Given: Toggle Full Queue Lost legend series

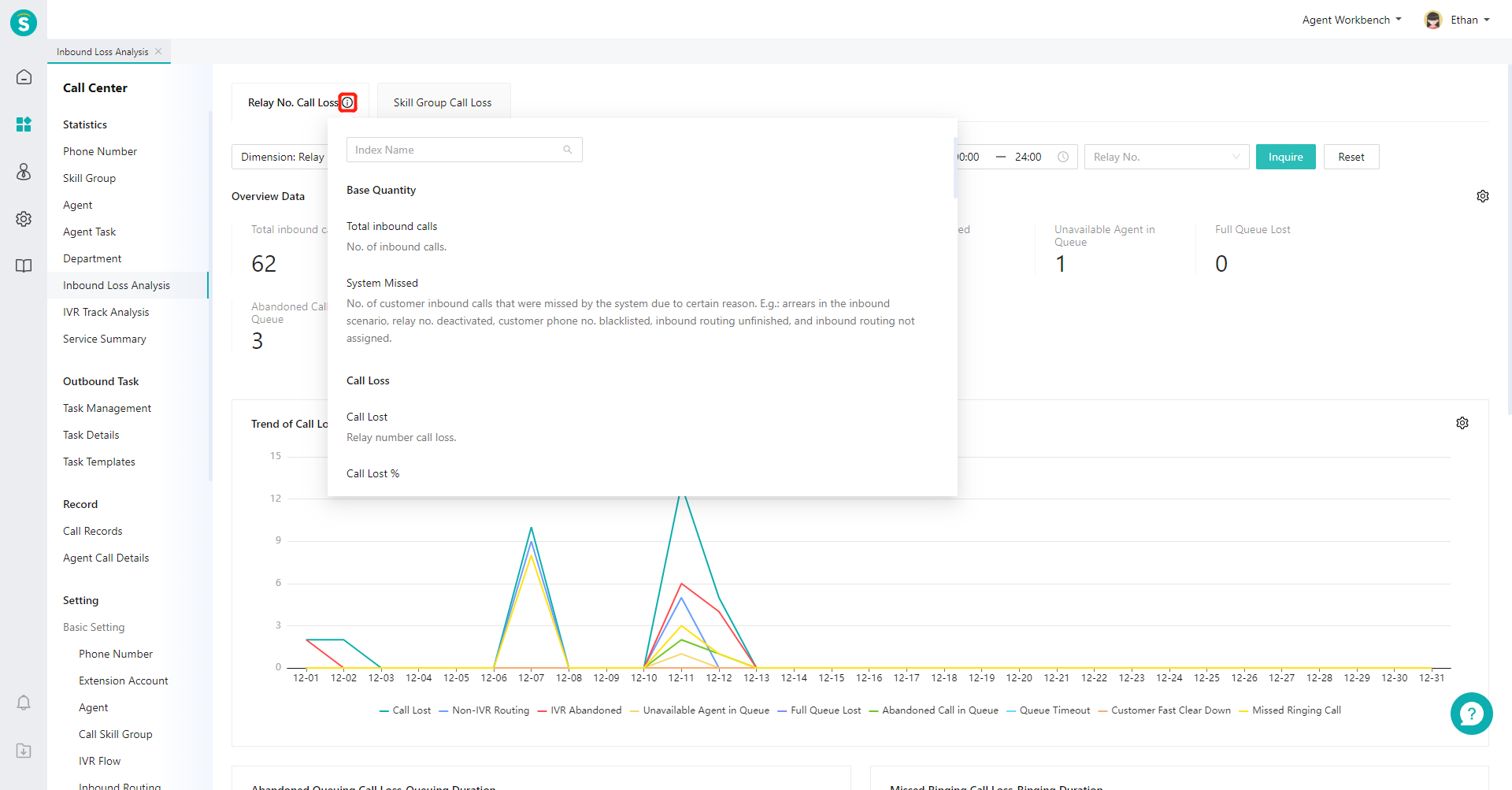Looking at the screenshot, I should 820,710.
